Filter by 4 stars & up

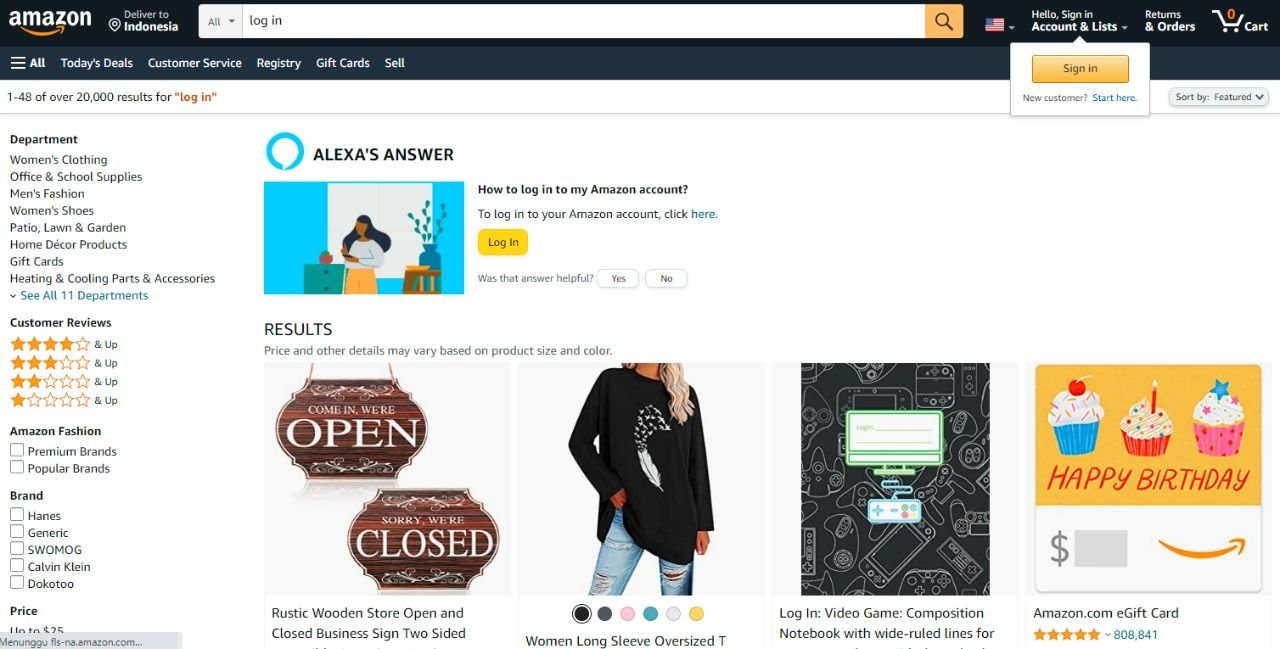click(x=64, y=344)
